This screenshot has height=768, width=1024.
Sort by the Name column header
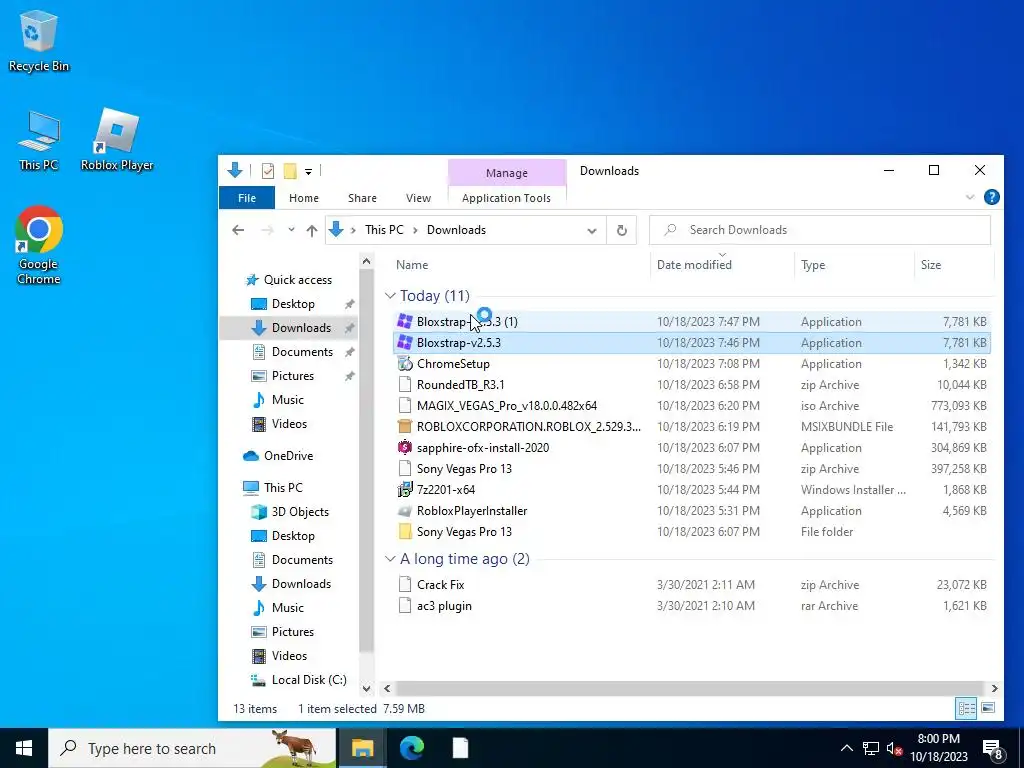[411, 264]
